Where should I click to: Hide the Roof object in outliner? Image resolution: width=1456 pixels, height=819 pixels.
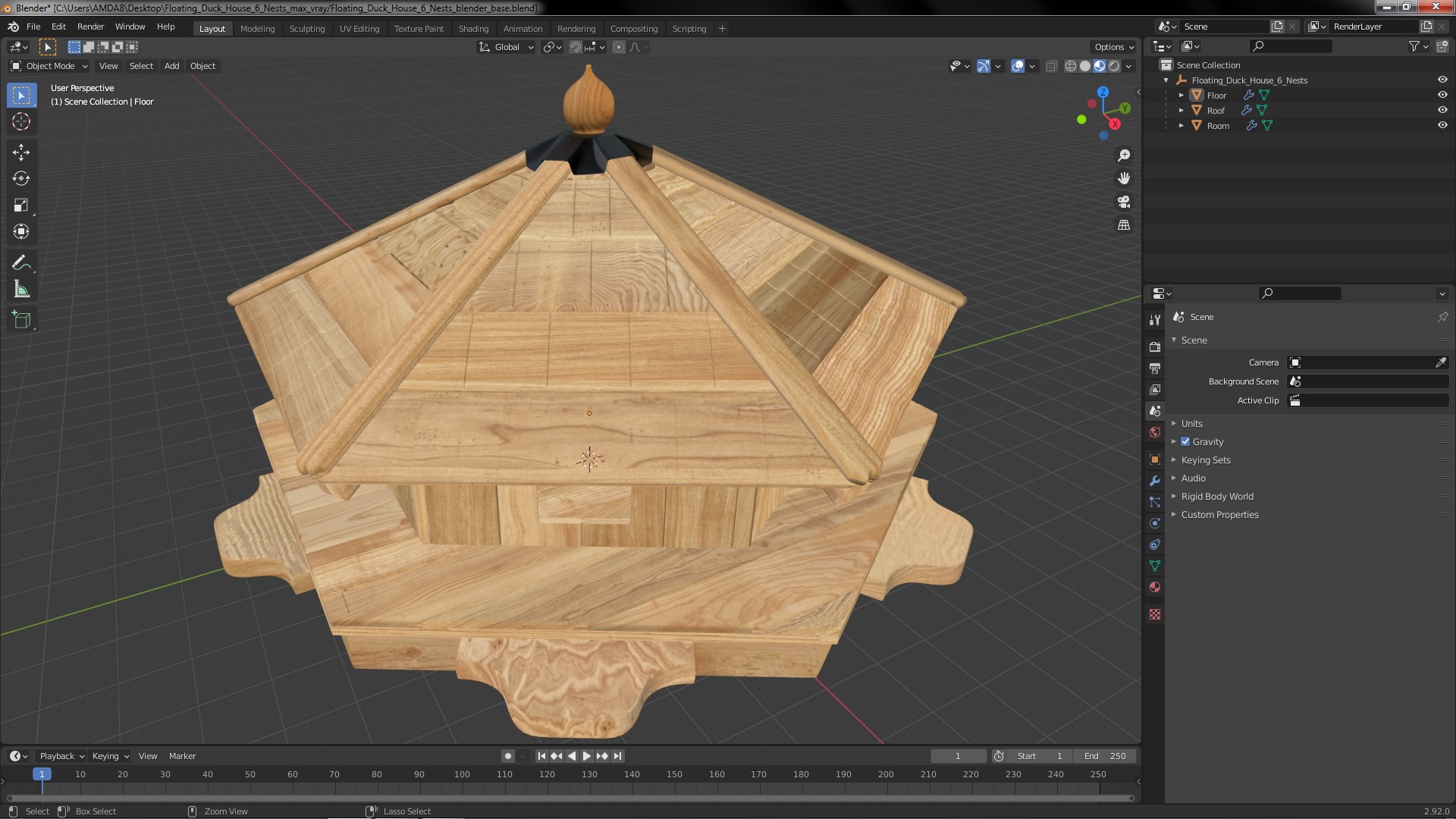tap(1442, 110)
